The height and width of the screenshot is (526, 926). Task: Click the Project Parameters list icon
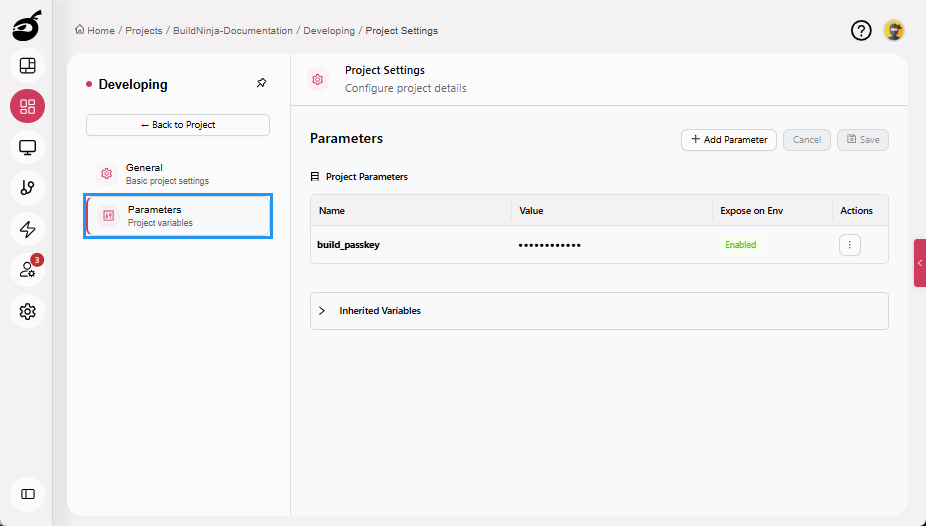315,177
